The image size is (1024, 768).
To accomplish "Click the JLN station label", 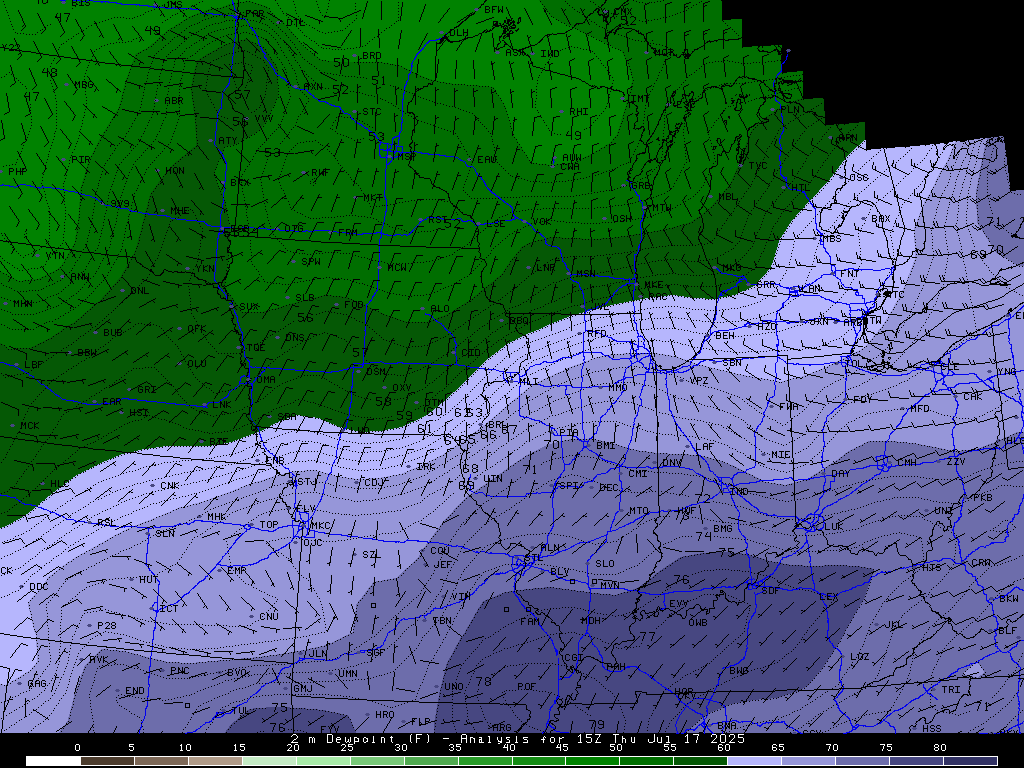I will point(318,653).
